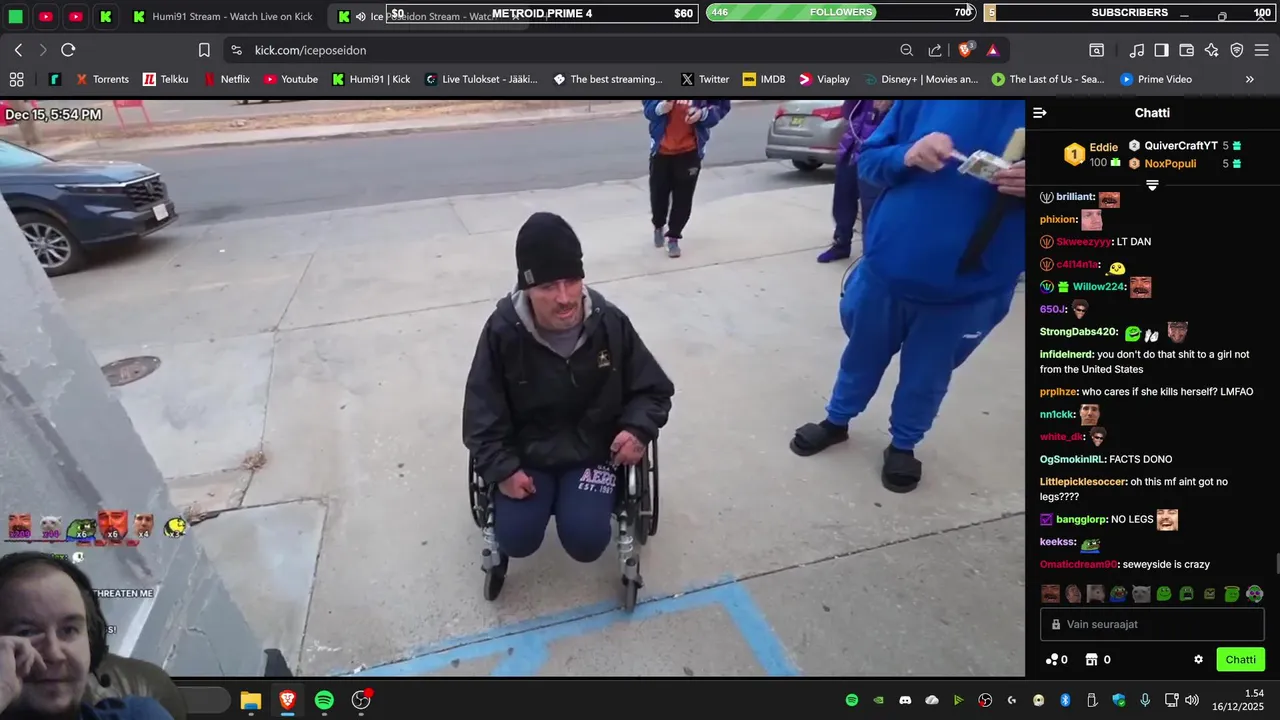Viewport: 1280px width, 720px height.
Task: Open OBS Studio tray icon
Action: pyautogui.click(x=985, y=700)
